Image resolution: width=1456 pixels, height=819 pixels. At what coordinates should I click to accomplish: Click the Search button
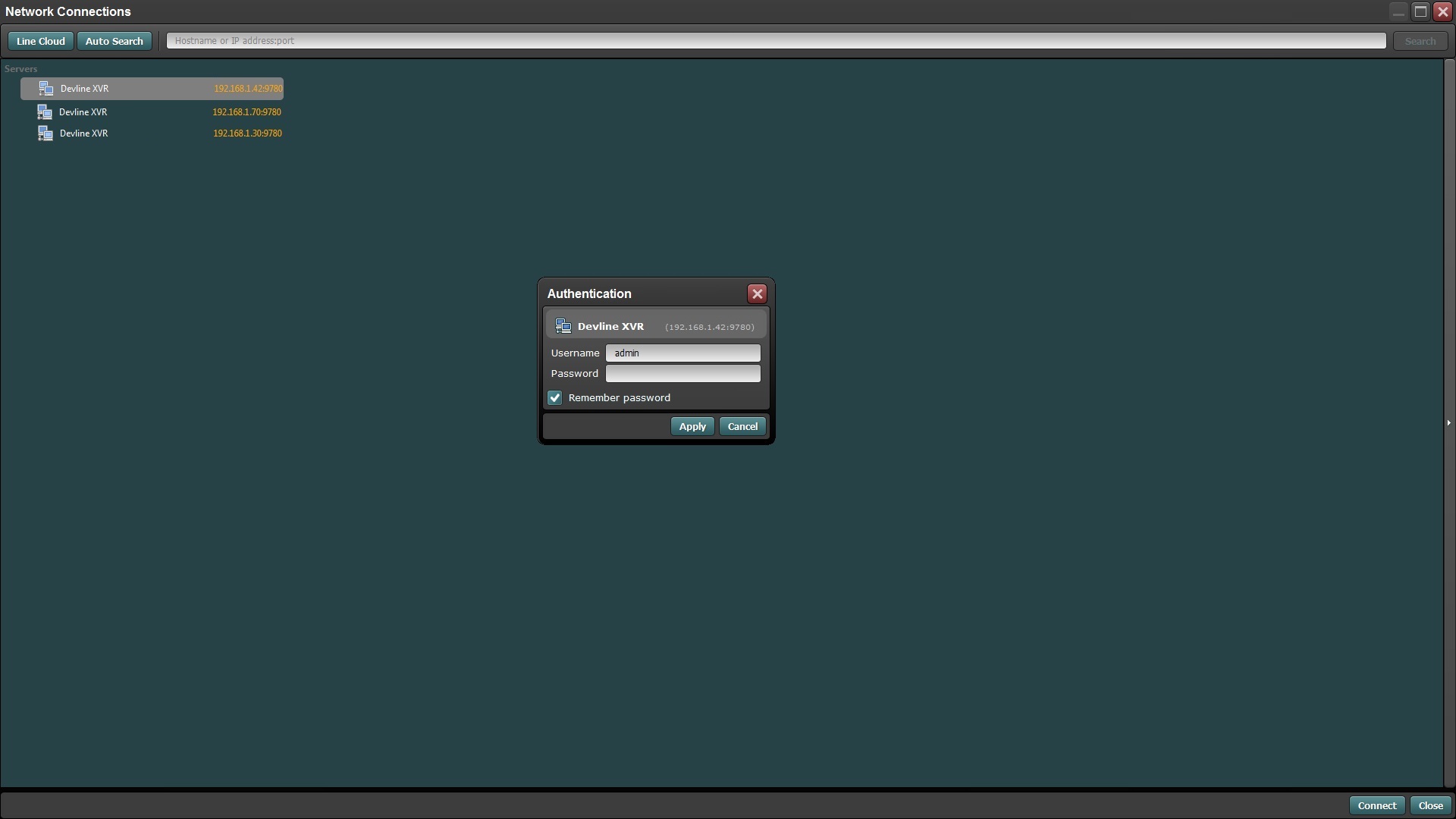point(1420,42)
